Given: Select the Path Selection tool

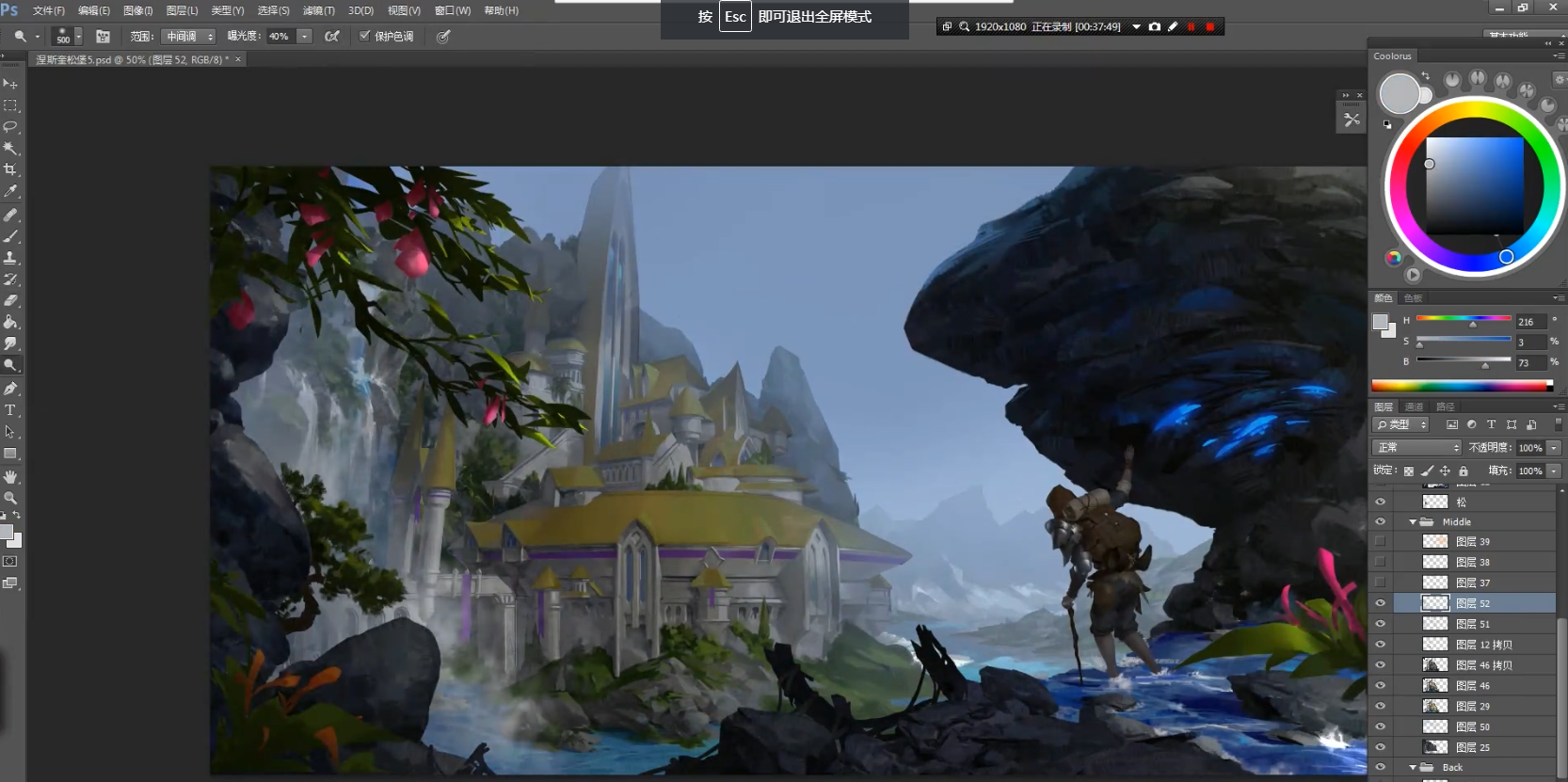Looking at the screenshot, I should tap(10, 432).
